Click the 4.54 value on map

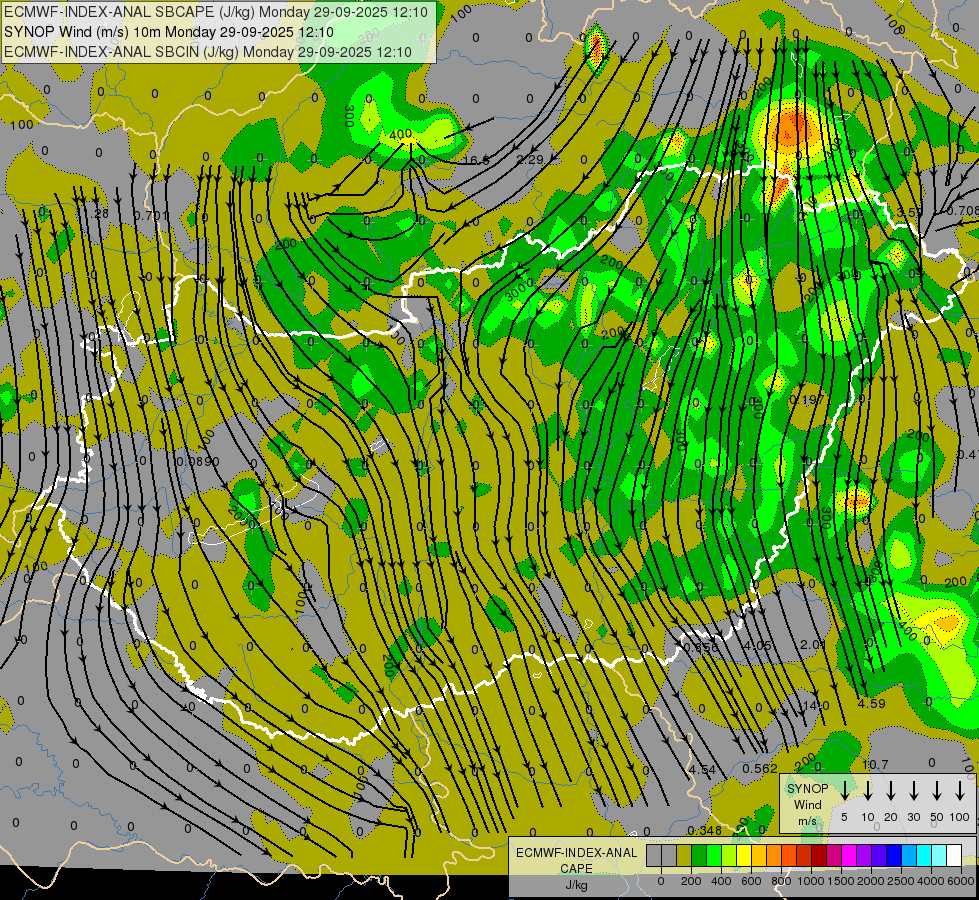click(702, 769)
